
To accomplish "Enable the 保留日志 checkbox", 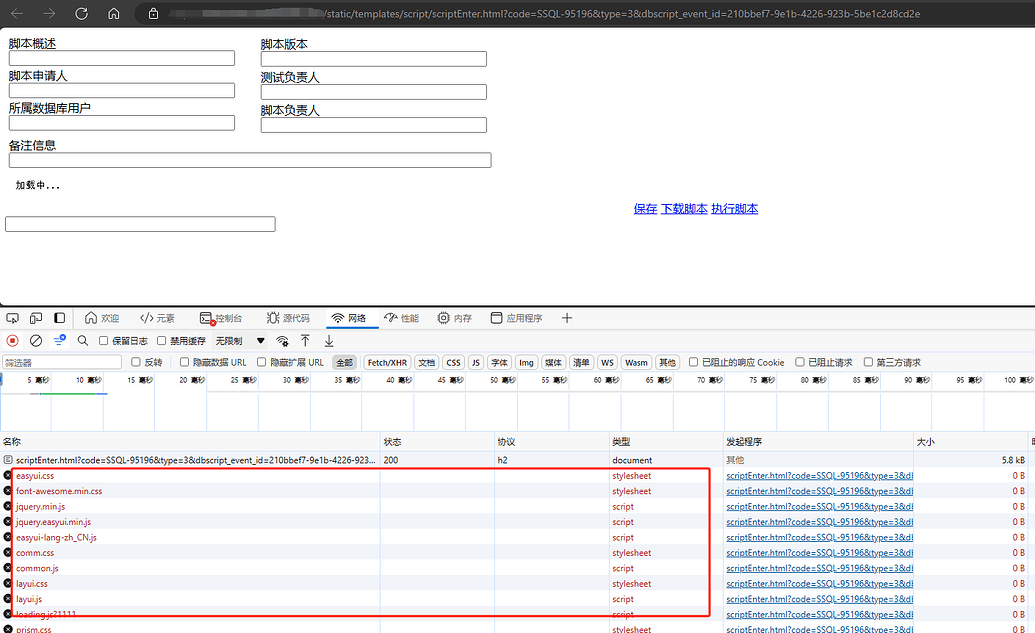I will click(x=102, y=340).
